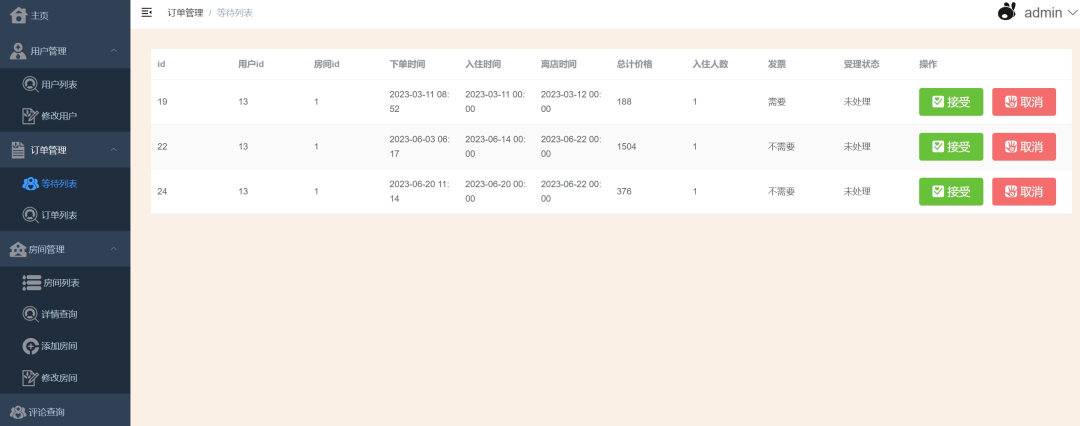The image size is (1080, 426).
Task: Click the home icon beside 主页
Action: pyautogui.click(x=19, y=15)
